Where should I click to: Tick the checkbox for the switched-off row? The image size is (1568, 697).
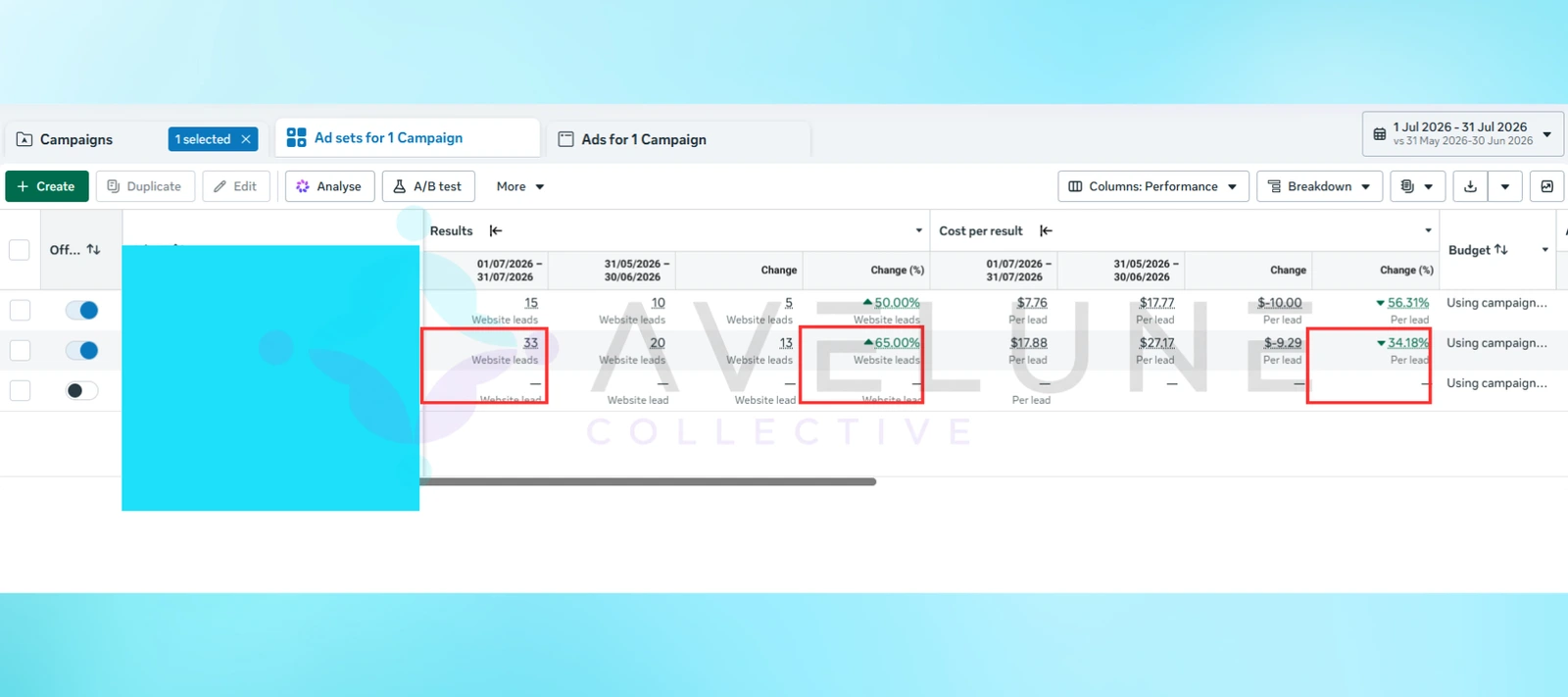(20, 391)
